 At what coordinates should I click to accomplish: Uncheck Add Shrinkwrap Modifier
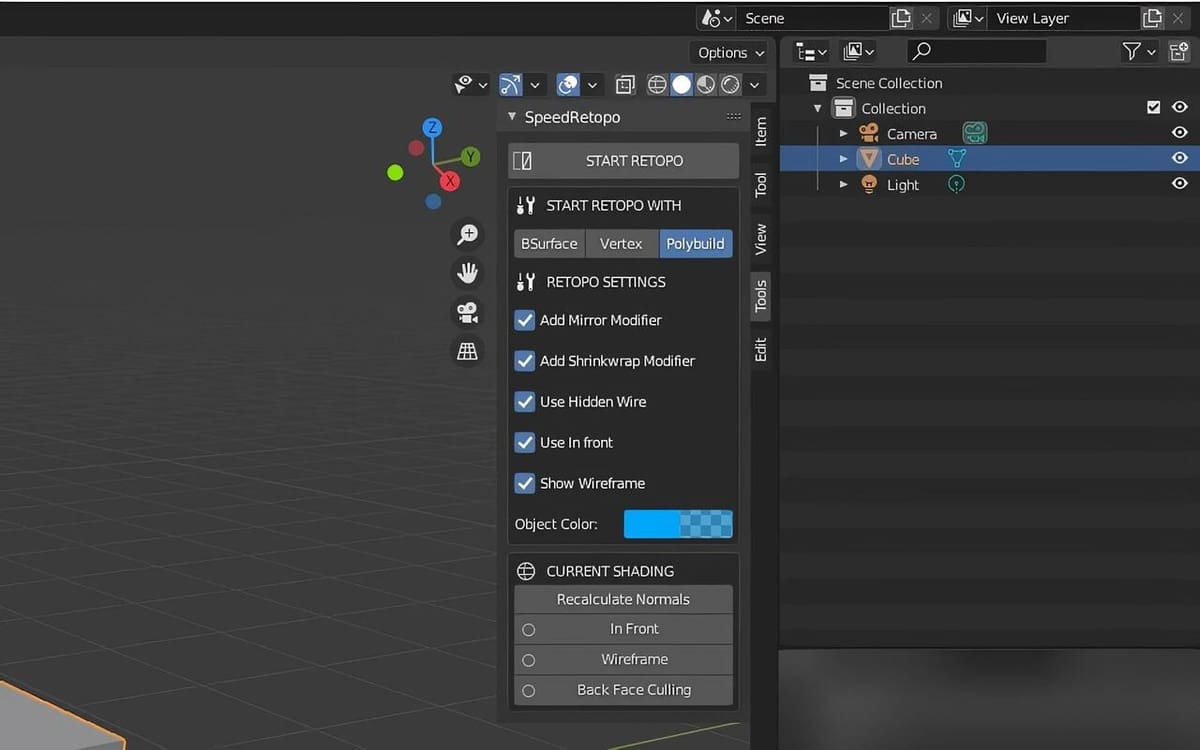pyautogui.click(x=525, y=361)
